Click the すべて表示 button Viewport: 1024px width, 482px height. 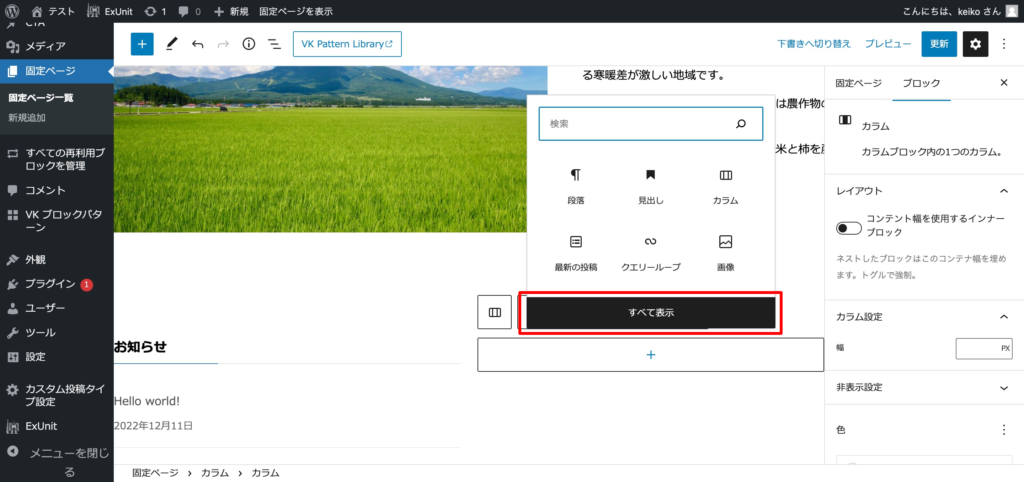651,313
